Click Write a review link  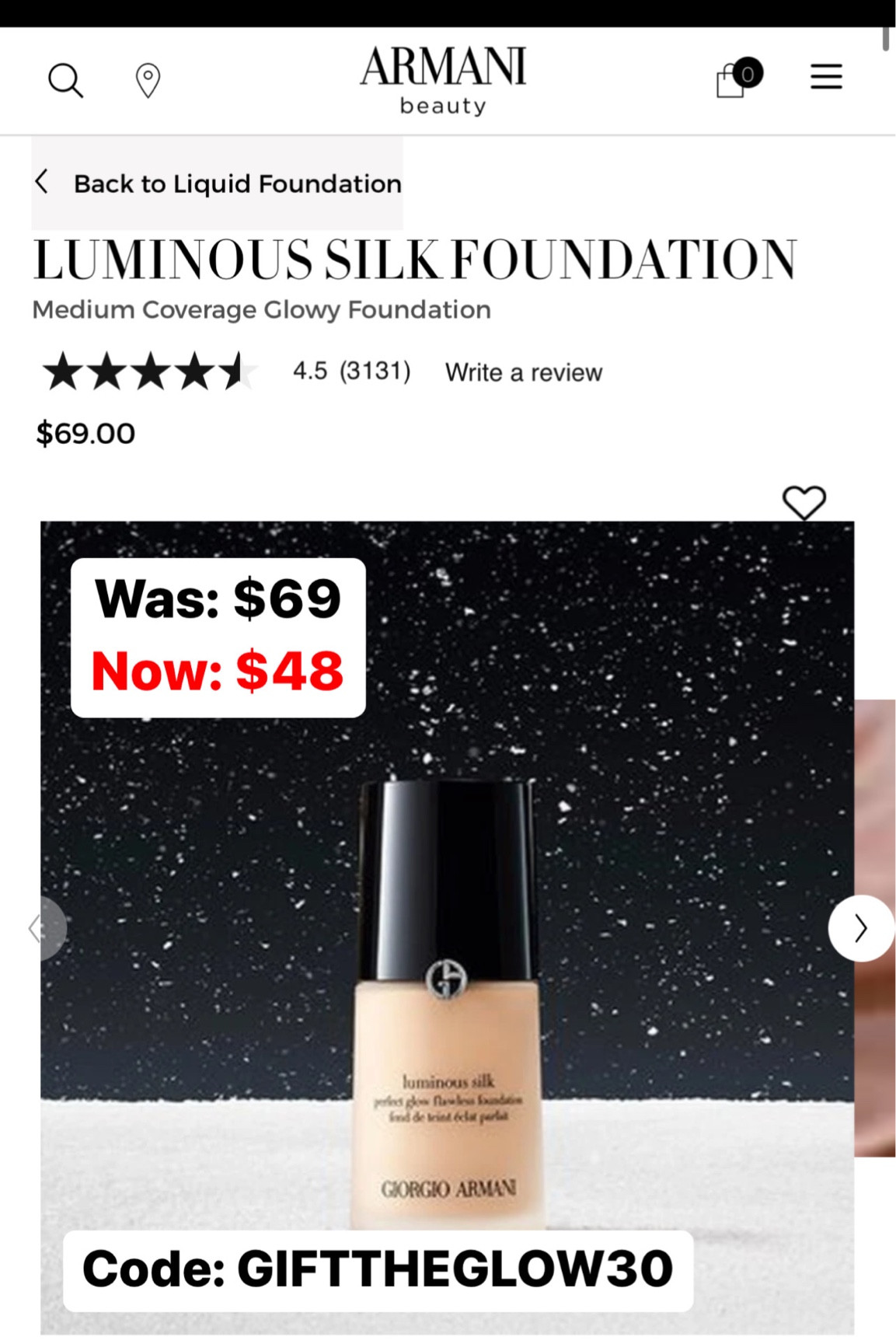523,372
